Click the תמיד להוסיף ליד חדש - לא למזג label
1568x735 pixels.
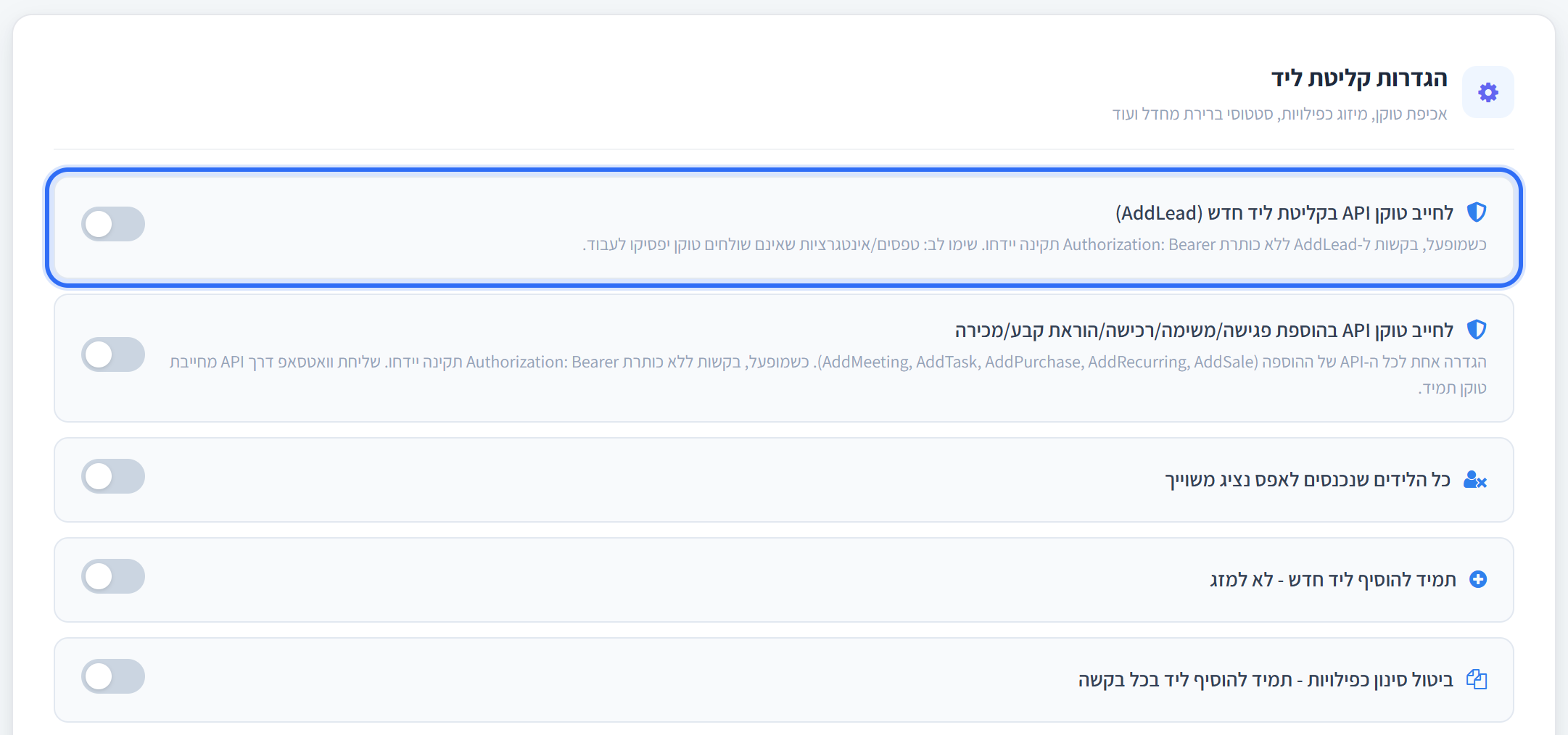[1333, 580]
